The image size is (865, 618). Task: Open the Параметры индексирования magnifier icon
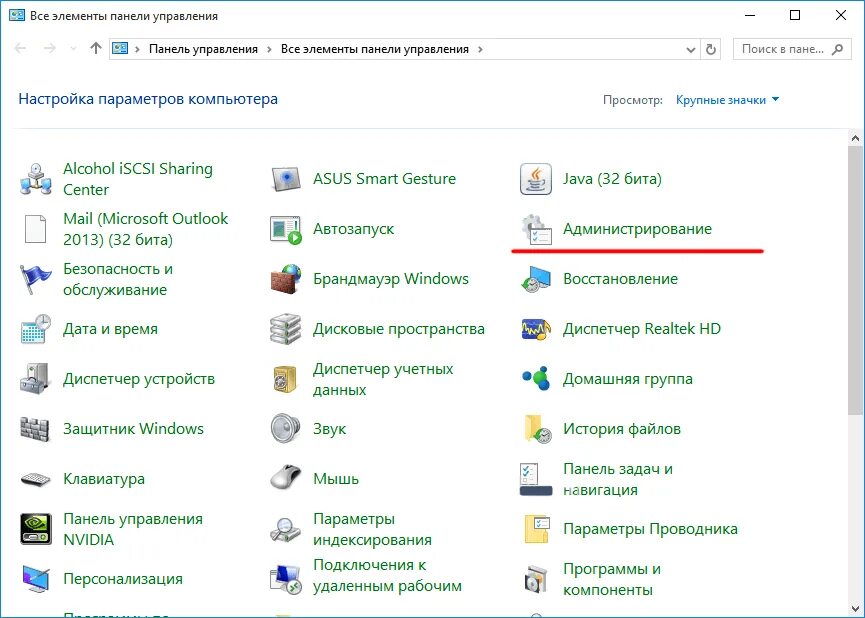pos(285,529)
